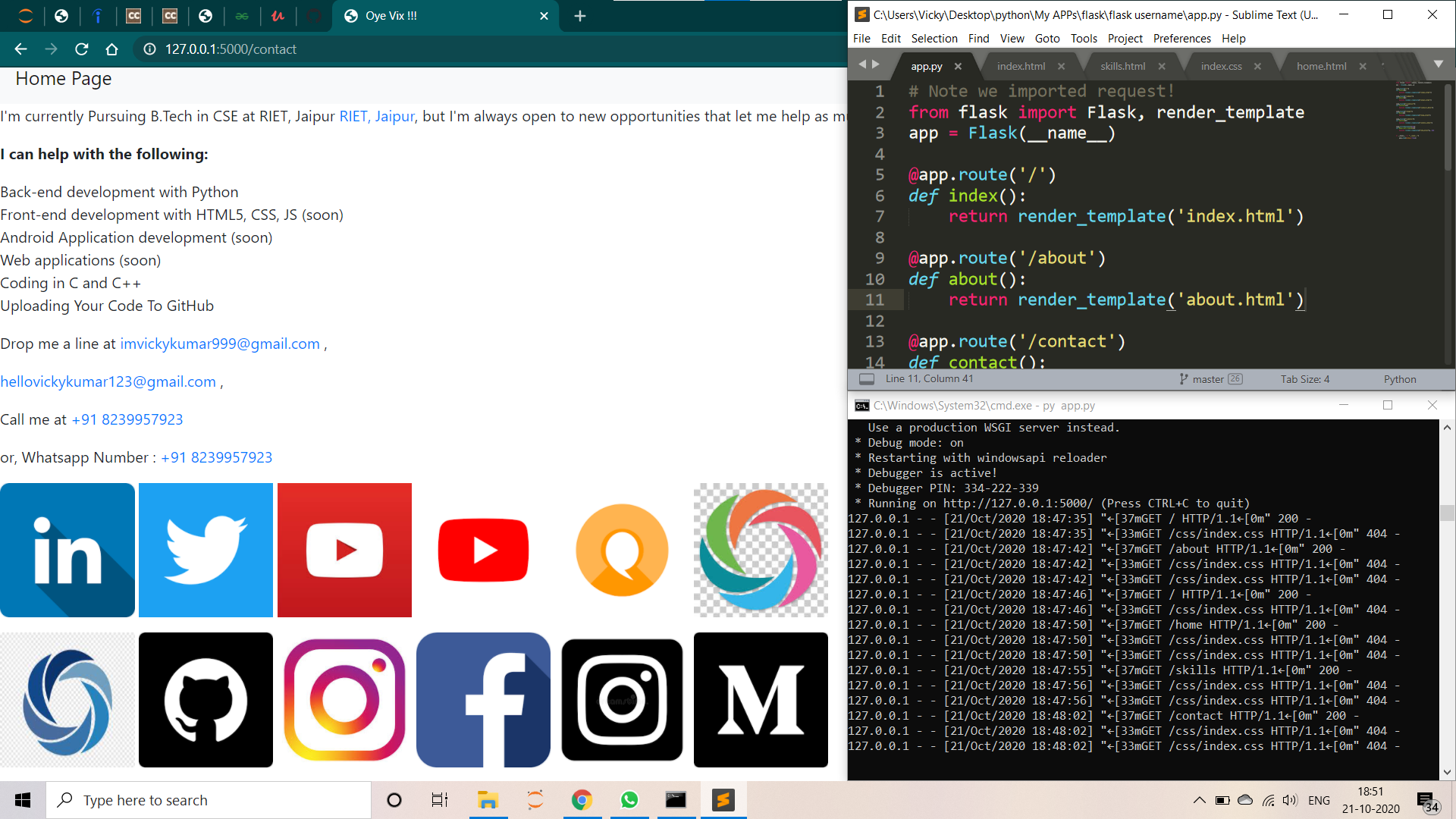Open the Tab Size 4 selector
Viewport: 1456px width, 819px height.
click(x=1304, y=379)
